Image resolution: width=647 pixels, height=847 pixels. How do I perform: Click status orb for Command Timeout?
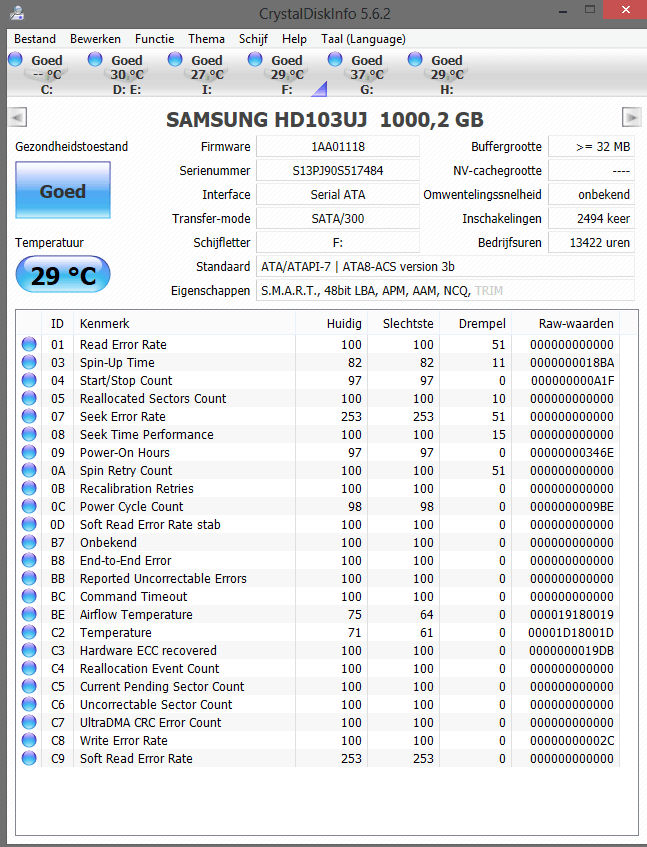(x=29, y=596)
